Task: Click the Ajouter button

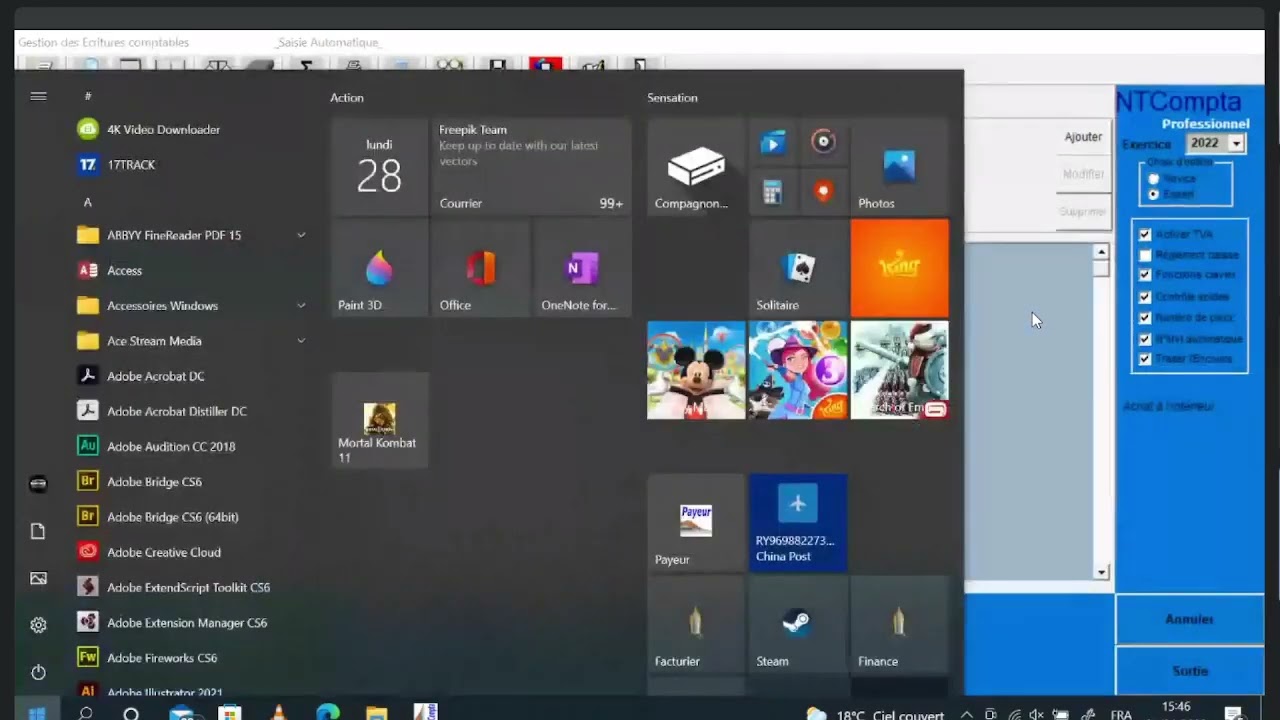Action: click(1083, 137)
